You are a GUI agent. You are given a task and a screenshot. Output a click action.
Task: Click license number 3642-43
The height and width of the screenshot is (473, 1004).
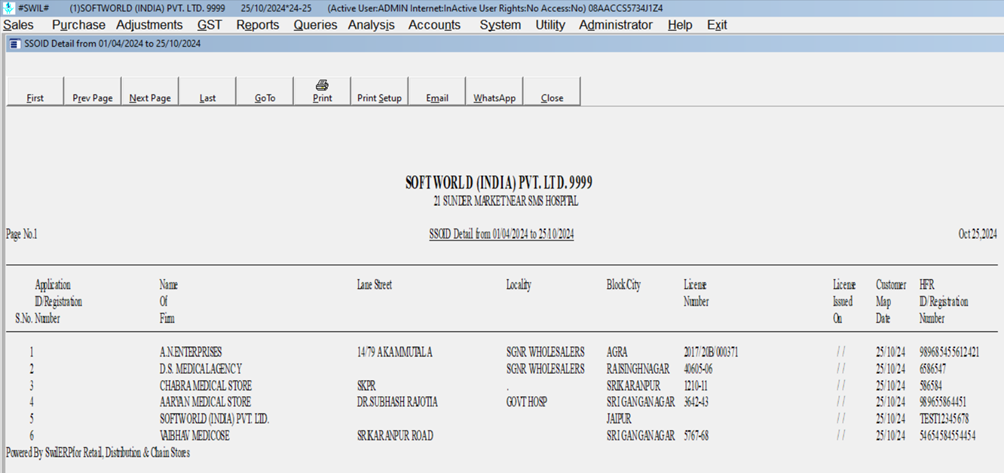coord(696,402)
